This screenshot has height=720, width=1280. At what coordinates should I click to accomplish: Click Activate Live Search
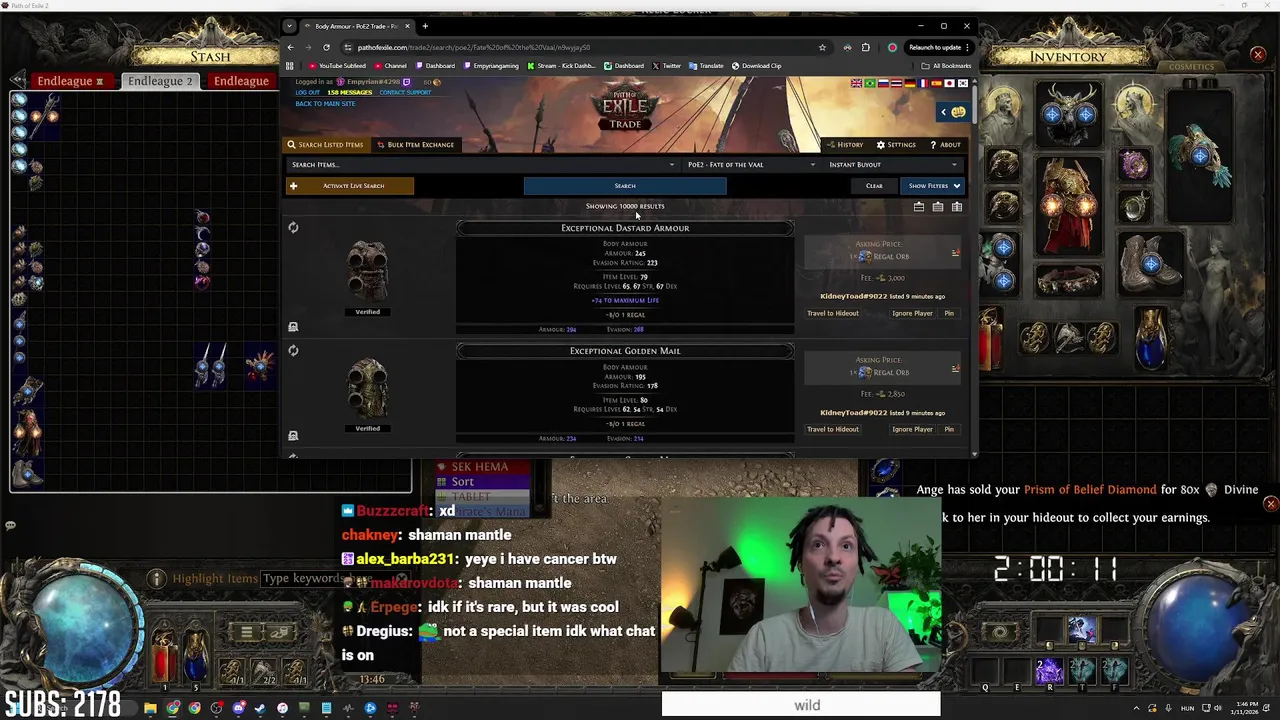pyautogui.click(x=350, y=186)
